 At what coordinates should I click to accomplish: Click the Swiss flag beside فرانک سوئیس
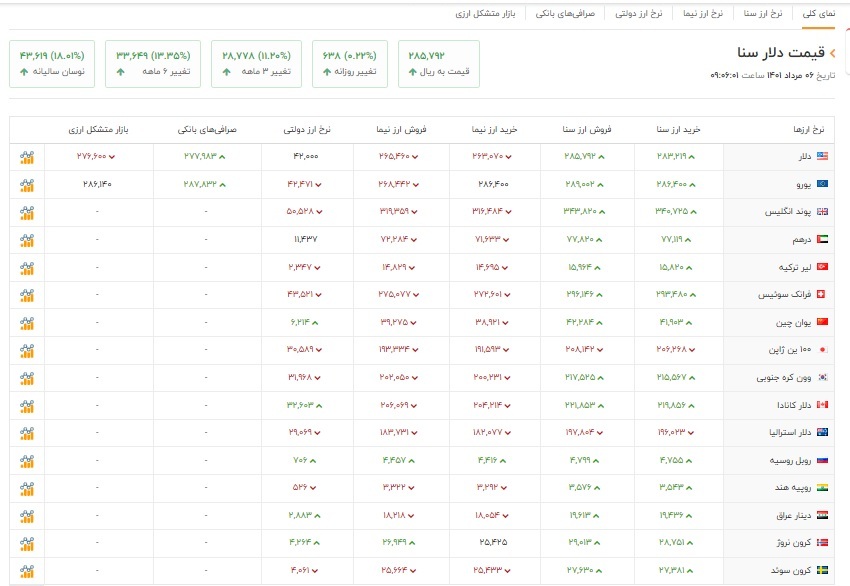pyautogui.click(x=822, y=295)
